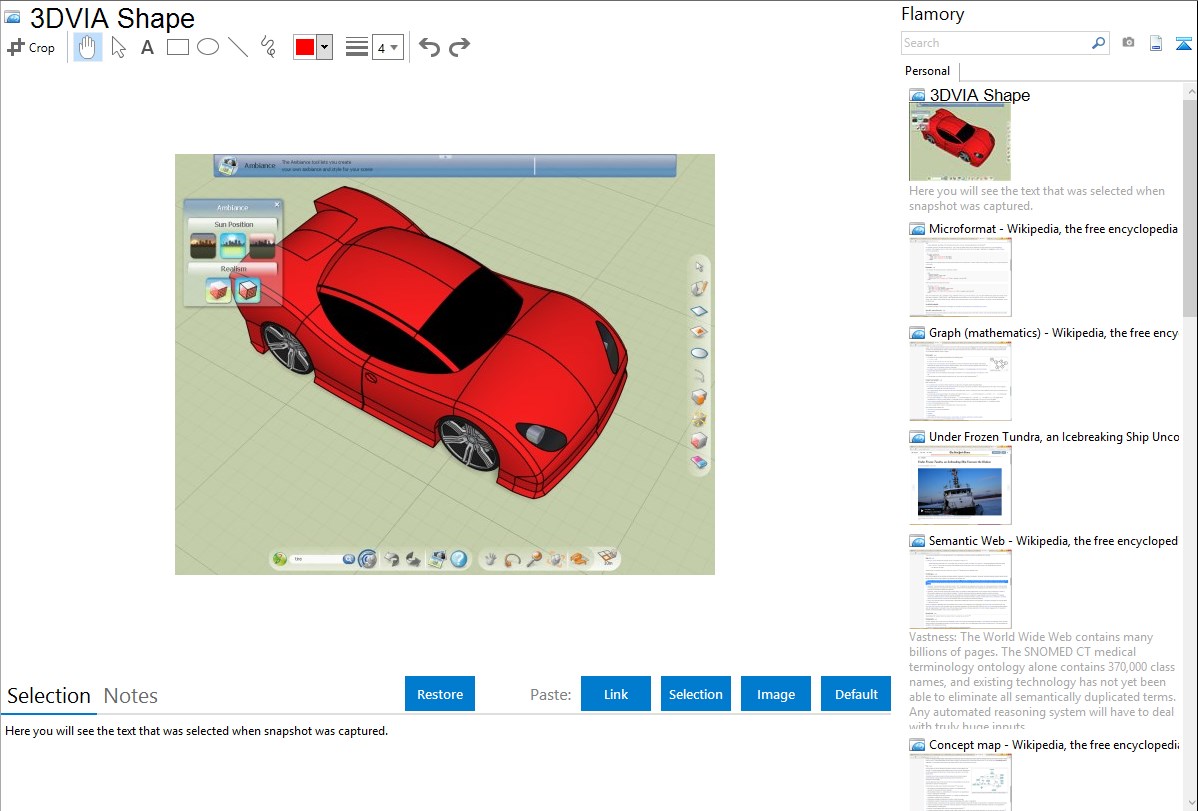The width and height of the screenshot is (1198, 811).
Task: Click the Restore button
Action: click(x=440, y=694)
